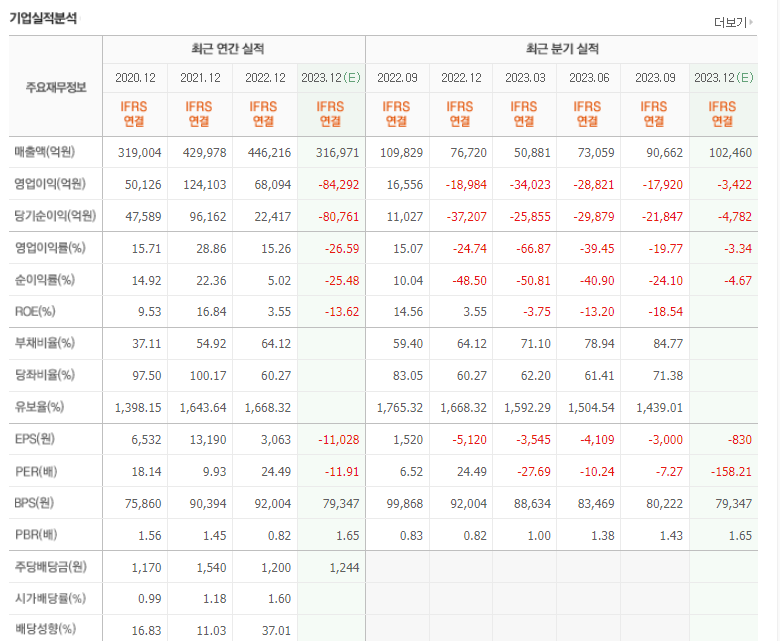Click quarterly column header 2023.06
This screenshot has width=780, height=641.
click(589, 78)
